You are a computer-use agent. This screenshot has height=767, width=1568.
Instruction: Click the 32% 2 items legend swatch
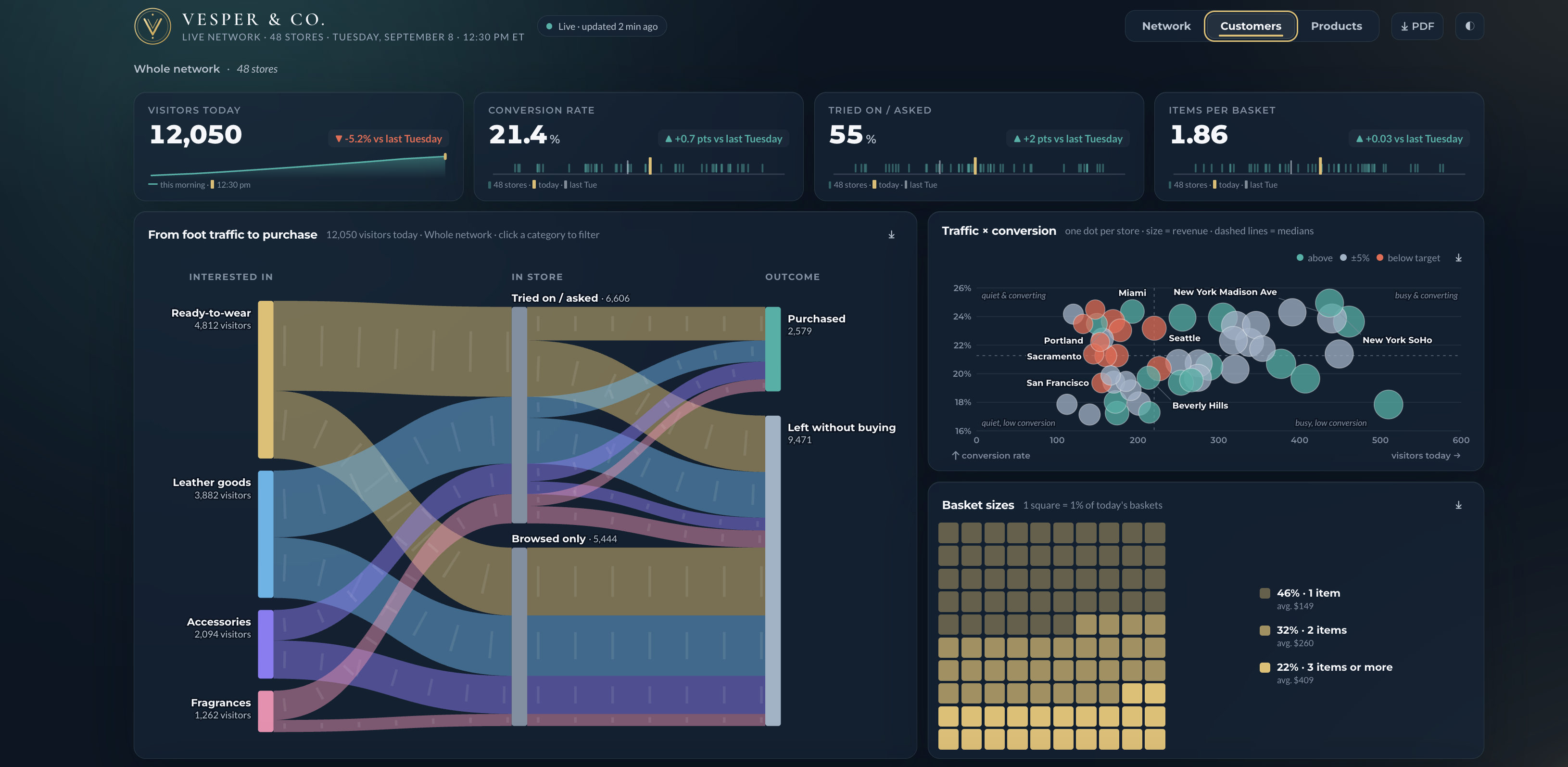[1265, 630]
